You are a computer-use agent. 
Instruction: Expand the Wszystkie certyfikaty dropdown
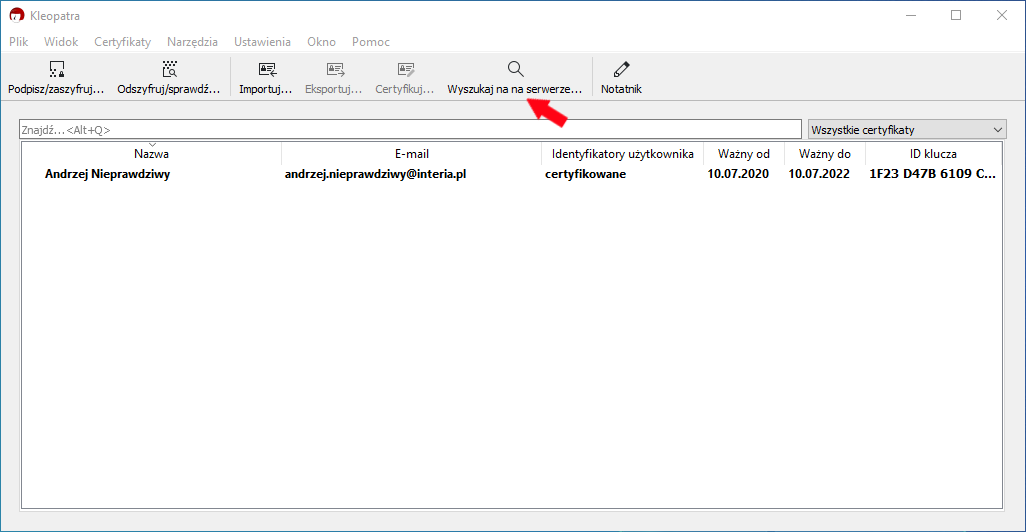point(907,130)
